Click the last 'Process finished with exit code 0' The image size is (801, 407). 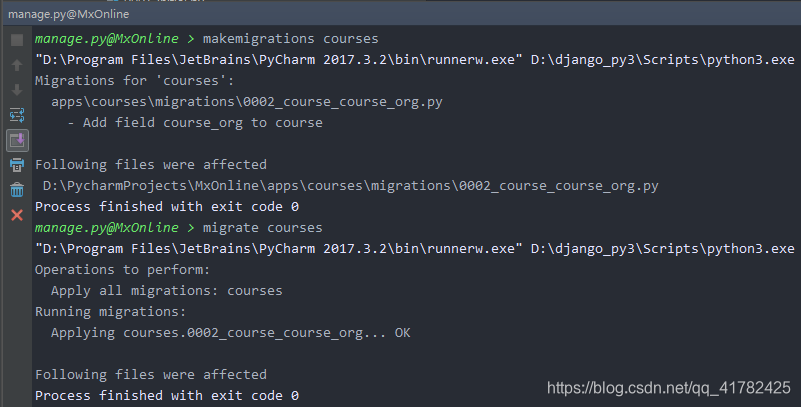tap(167, 396)
